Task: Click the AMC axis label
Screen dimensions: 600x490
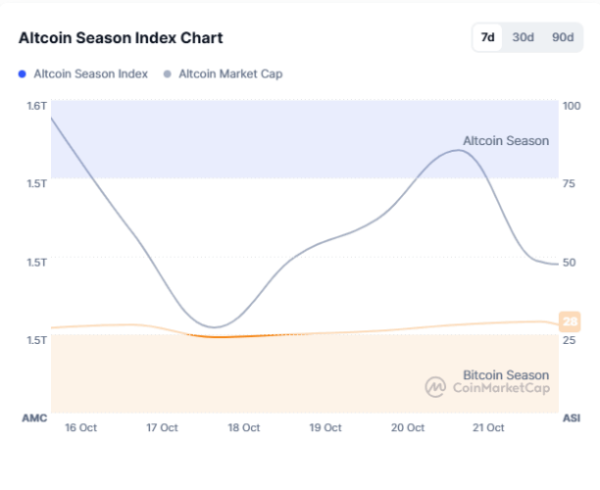Action: tap(35, 417)
